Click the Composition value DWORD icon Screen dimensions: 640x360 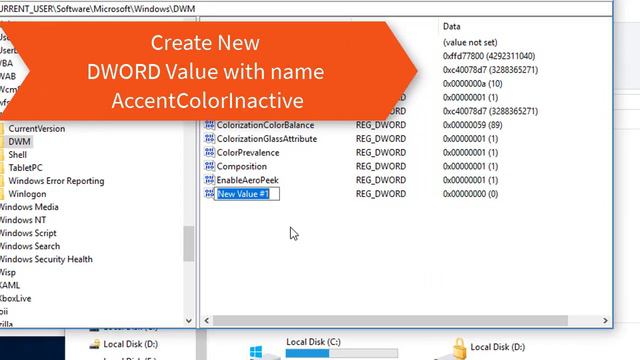coord(209,167)
